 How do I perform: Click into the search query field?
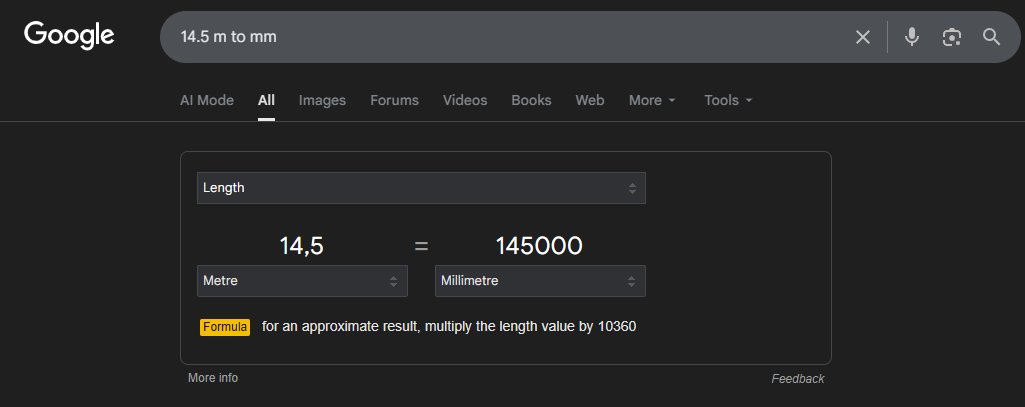pyautogui.click(x=500, y=37)
